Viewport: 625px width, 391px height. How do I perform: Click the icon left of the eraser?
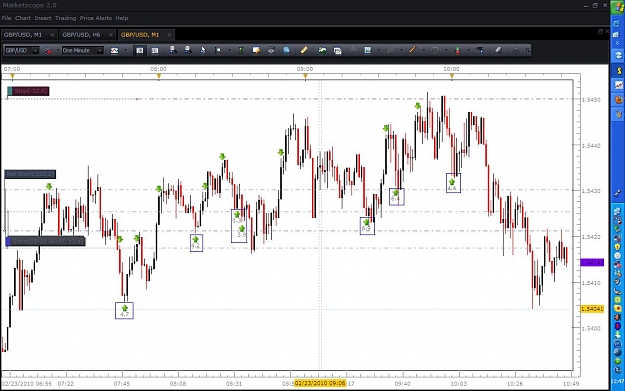click(480, 50)
